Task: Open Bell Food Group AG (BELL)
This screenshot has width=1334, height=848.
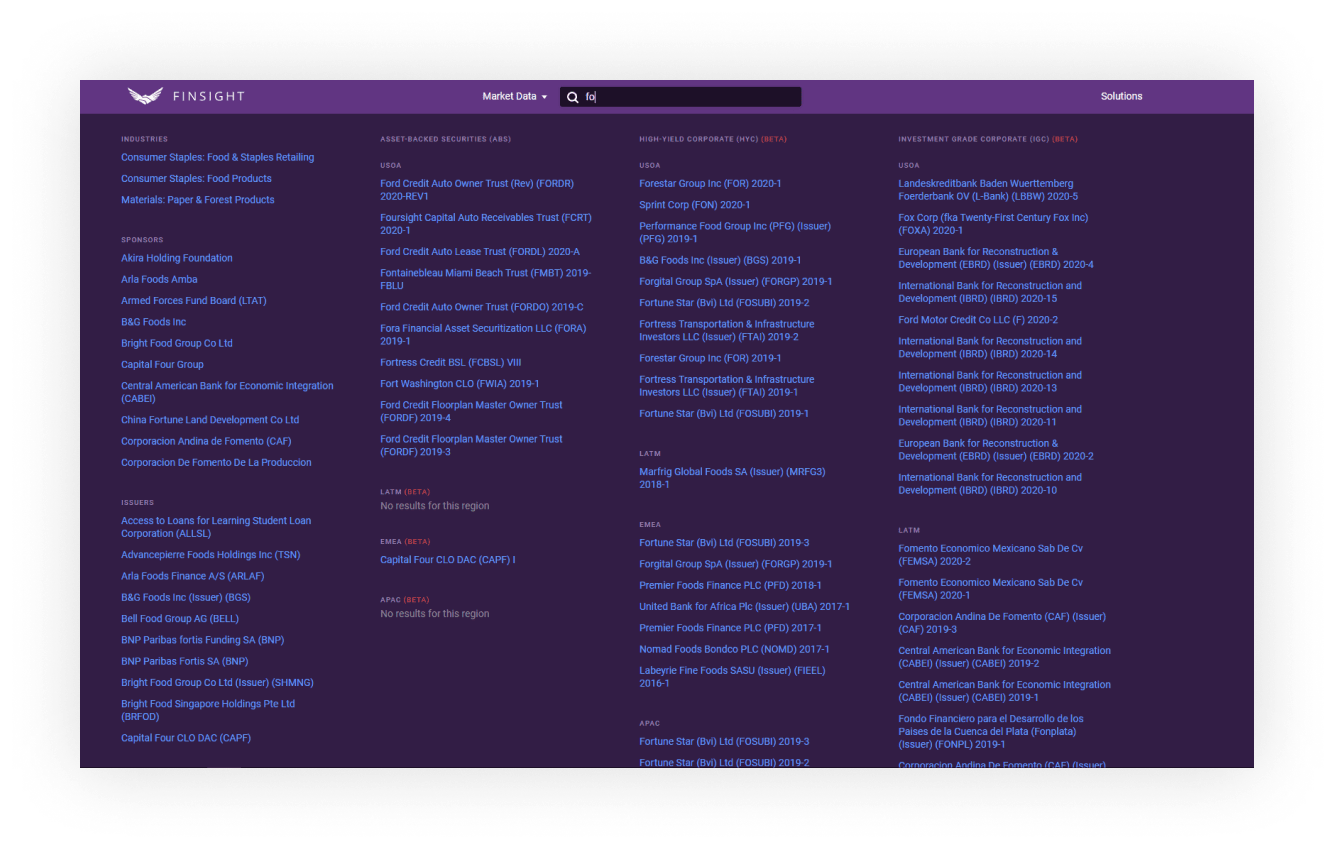Action: pyautogui.click(x=180, y=619)
